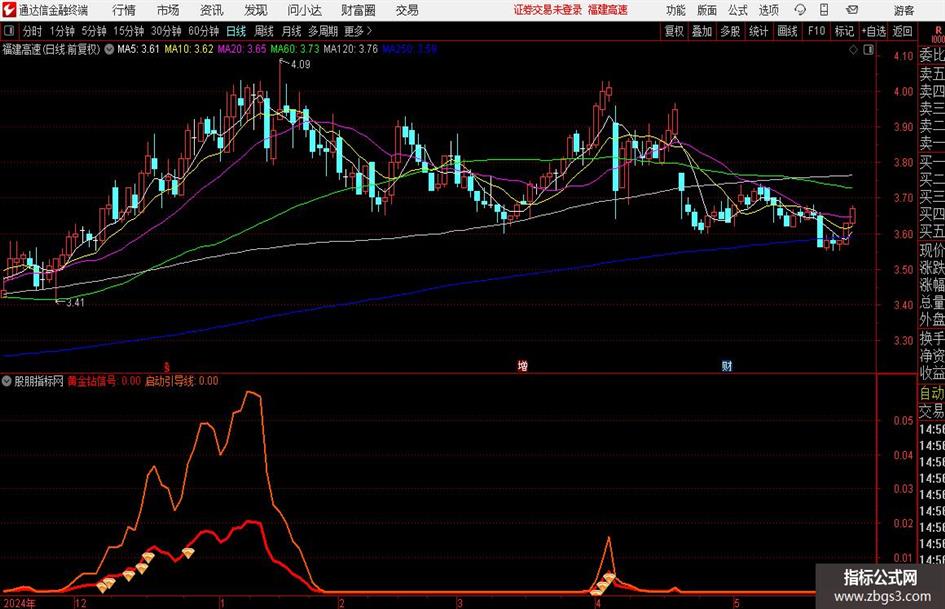945x609 pixels.
Task: Select the 5分钟 period
Action: click(x=94, y=31)
